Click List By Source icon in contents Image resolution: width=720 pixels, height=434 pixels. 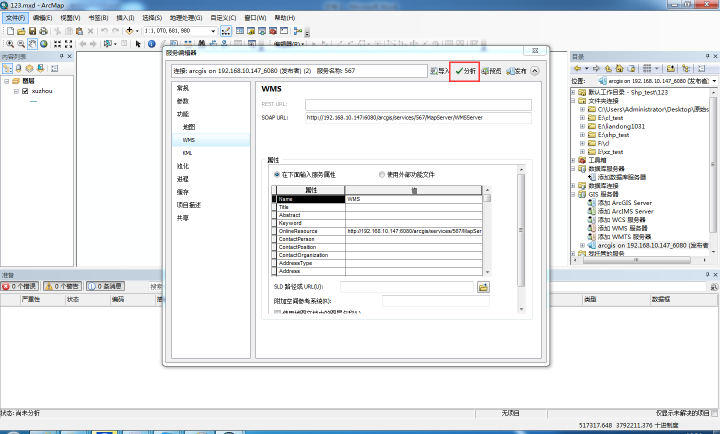(18, 68)
